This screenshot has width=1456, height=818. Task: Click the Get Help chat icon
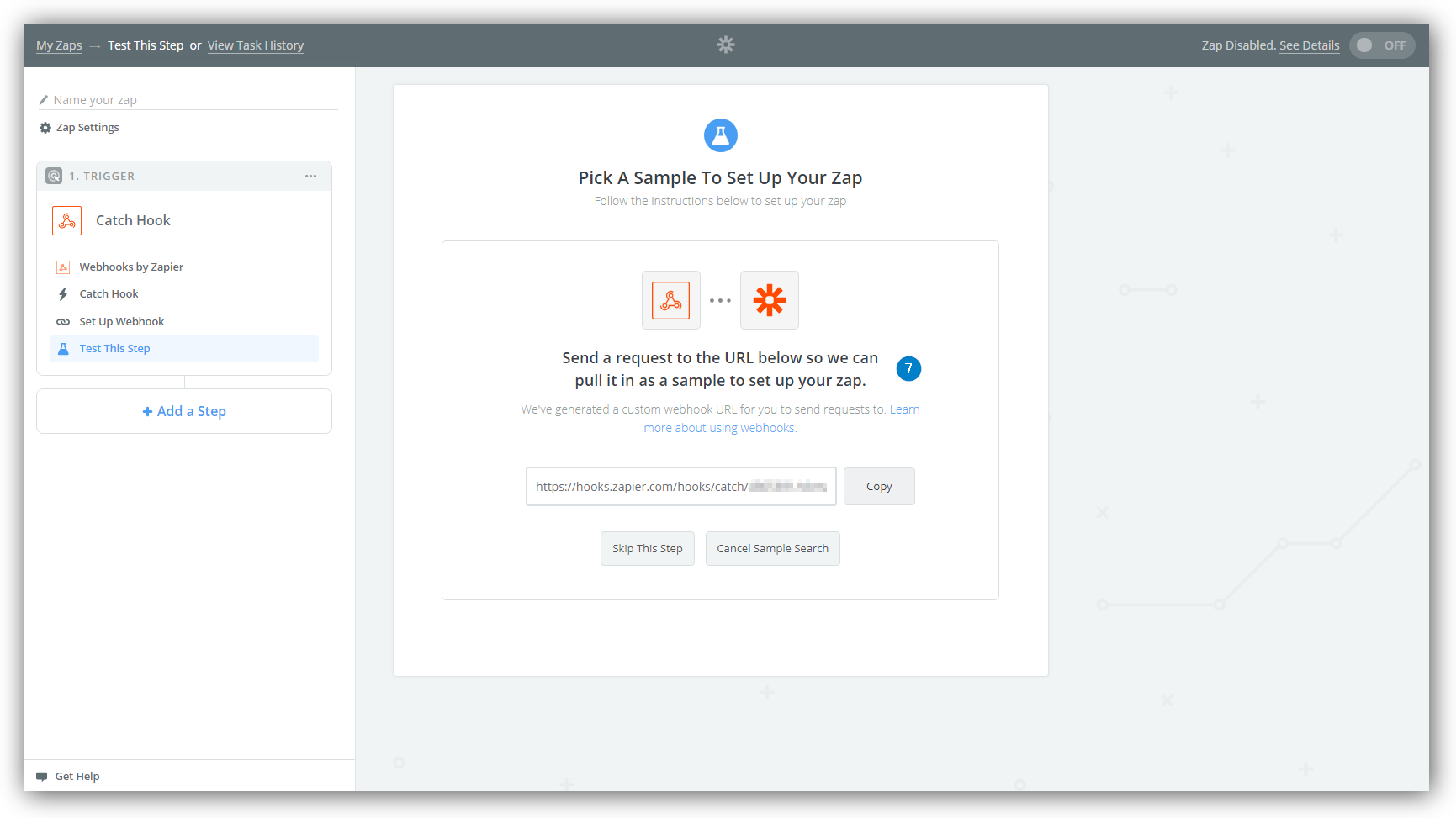pos(42,777)
